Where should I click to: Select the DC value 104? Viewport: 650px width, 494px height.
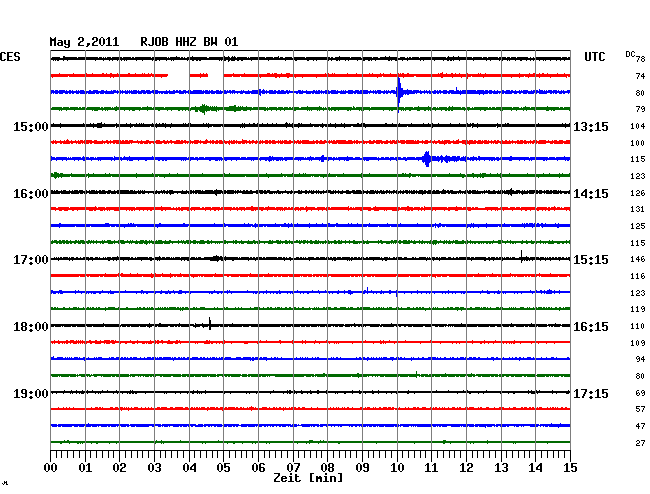coord(638,126)
